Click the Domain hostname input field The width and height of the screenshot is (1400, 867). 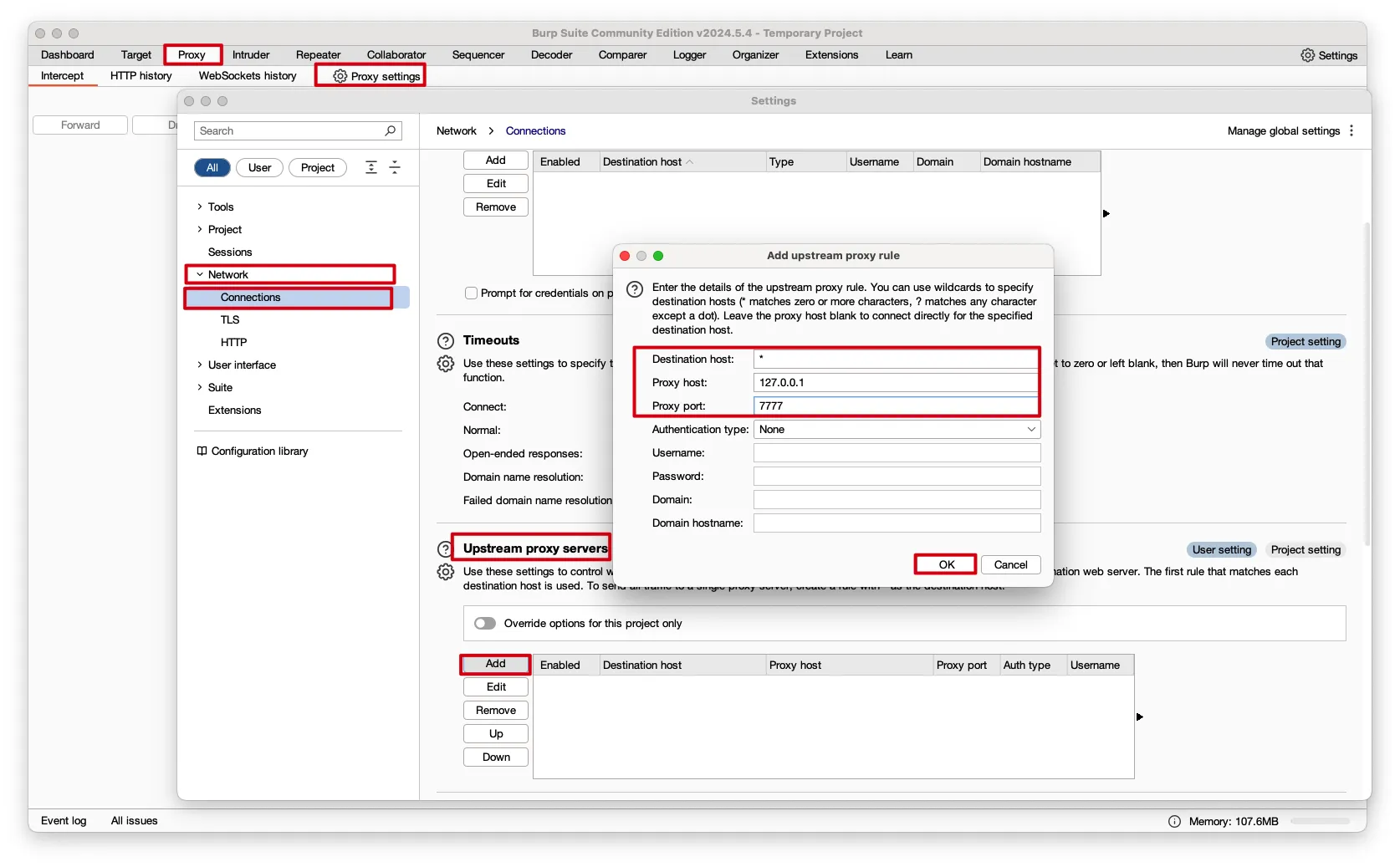tap(897, 523)
